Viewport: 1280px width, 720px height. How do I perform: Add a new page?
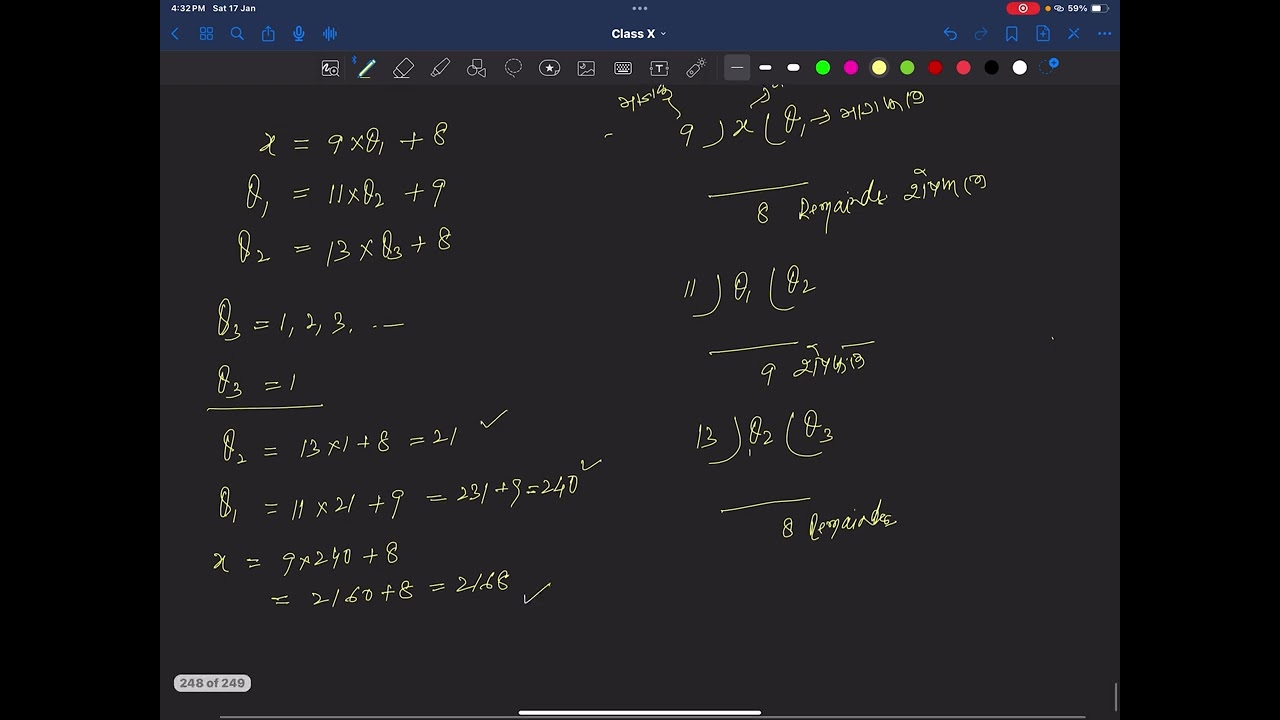pos(1043,34)
